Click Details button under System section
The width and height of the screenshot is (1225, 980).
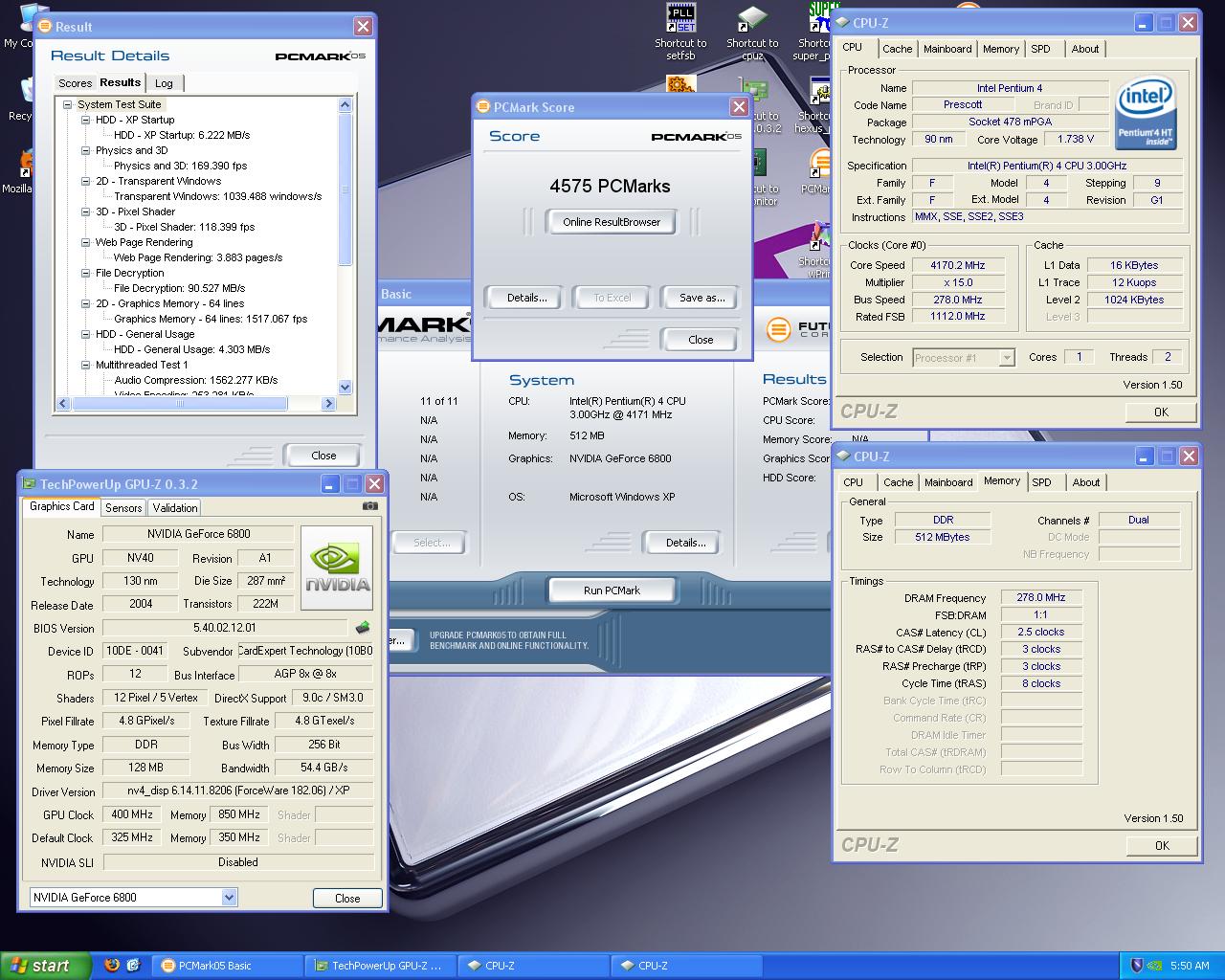pos(685,543)
